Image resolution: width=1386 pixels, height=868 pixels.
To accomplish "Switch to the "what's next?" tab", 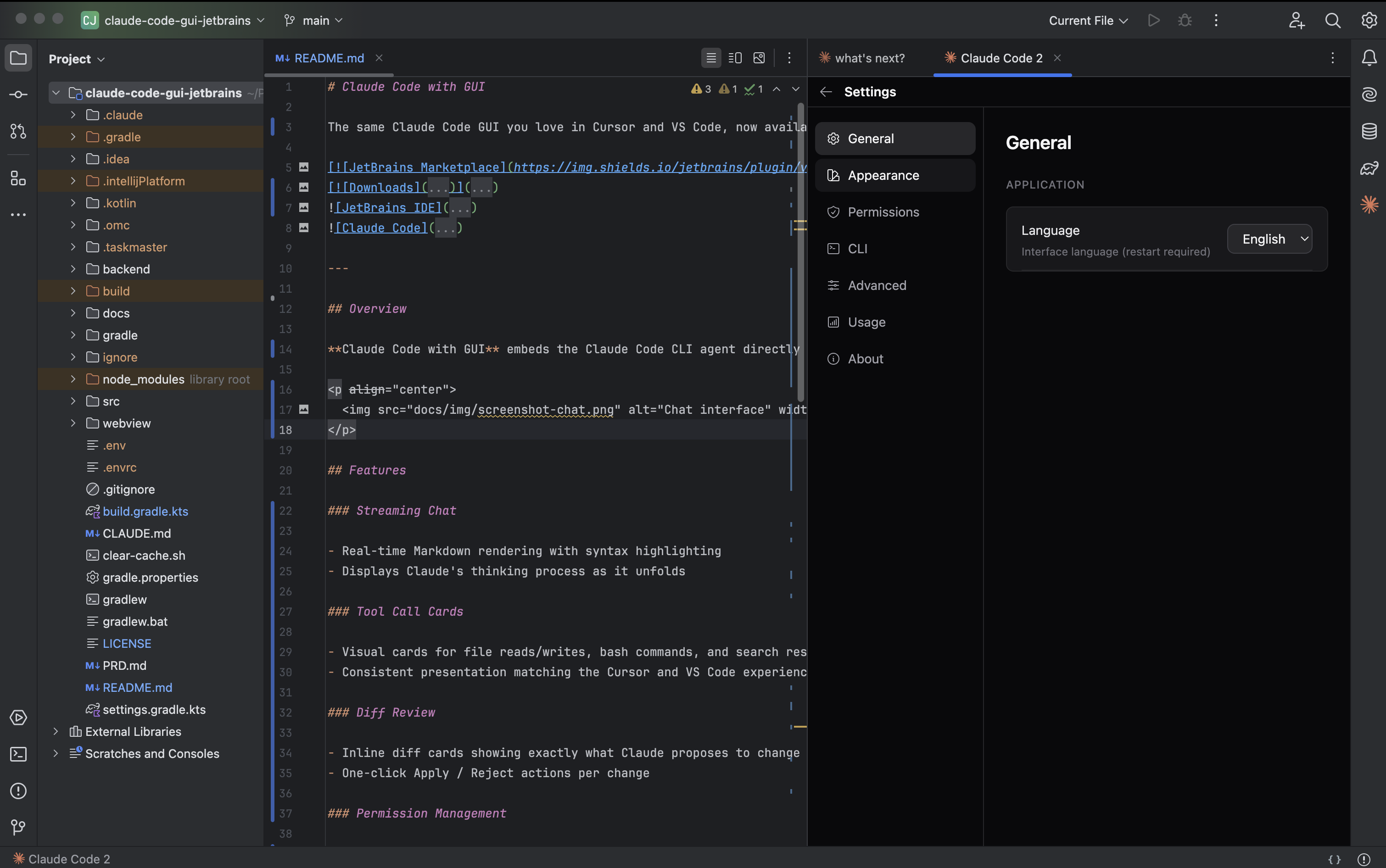I will click(862, 58).
